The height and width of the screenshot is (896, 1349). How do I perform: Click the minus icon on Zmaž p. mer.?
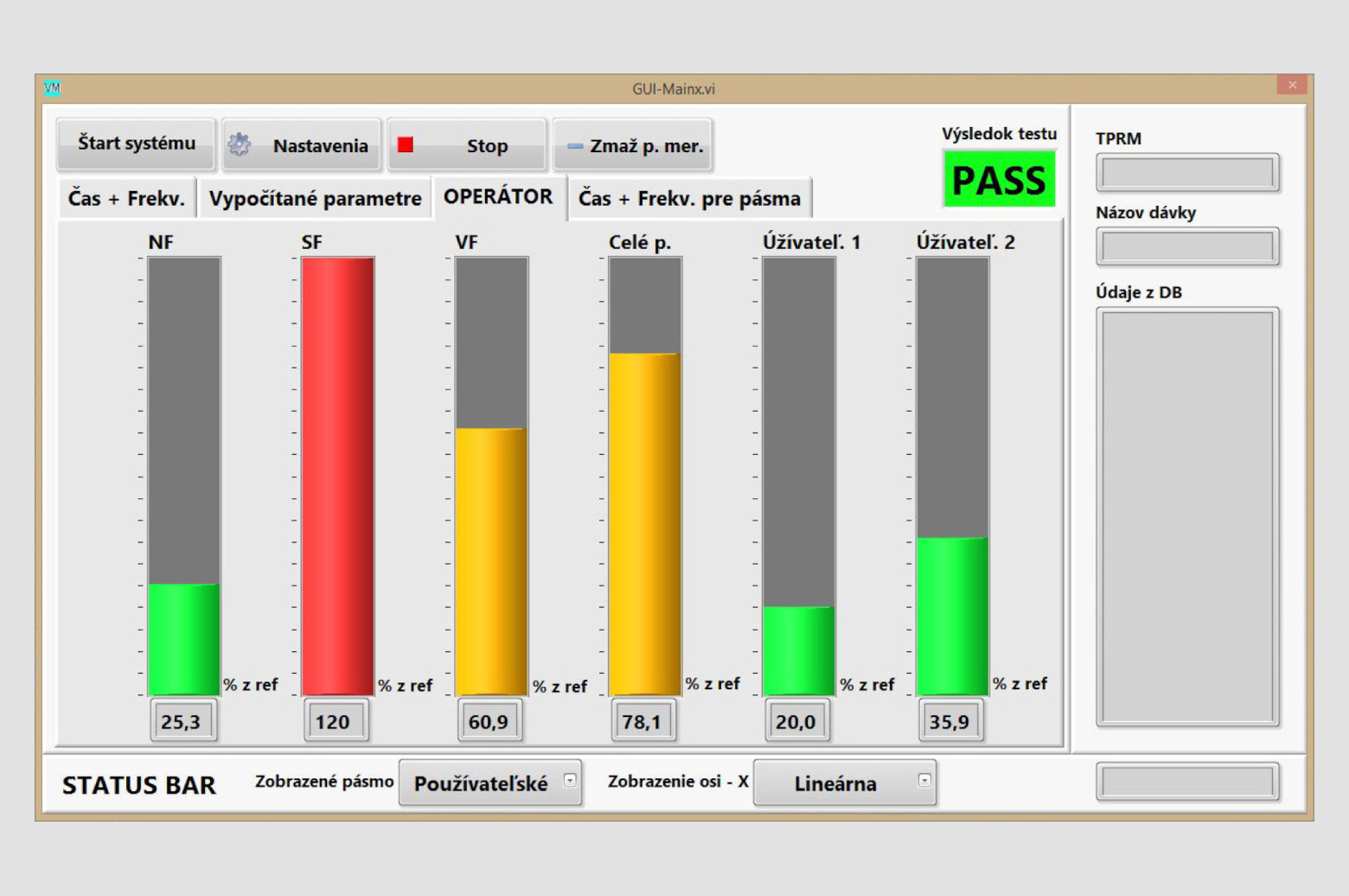coord(574,146)
